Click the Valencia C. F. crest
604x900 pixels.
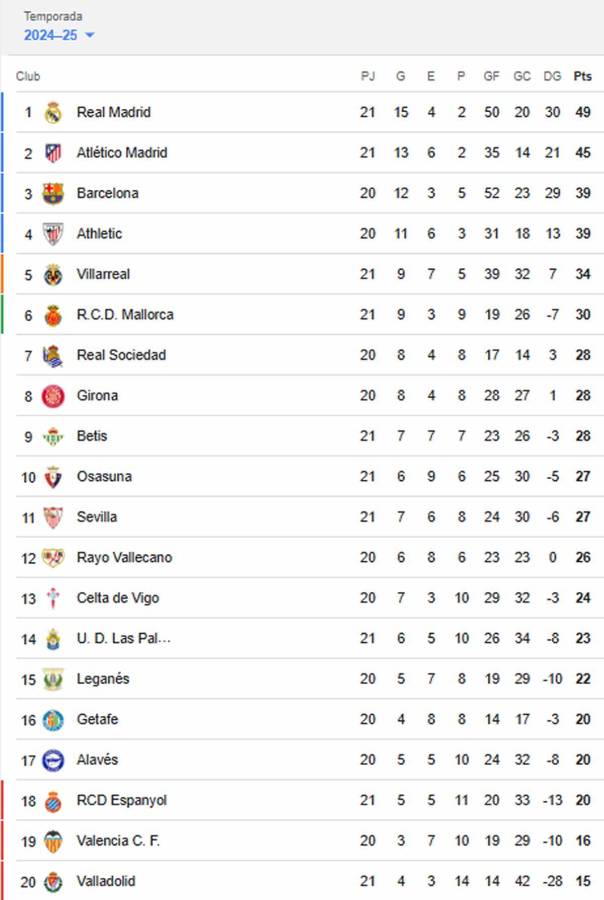[52, 841]
